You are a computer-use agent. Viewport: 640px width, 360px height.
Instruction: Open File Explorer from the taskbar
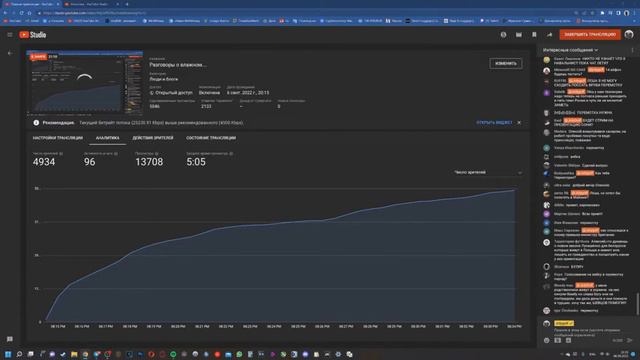click(74, 354)
